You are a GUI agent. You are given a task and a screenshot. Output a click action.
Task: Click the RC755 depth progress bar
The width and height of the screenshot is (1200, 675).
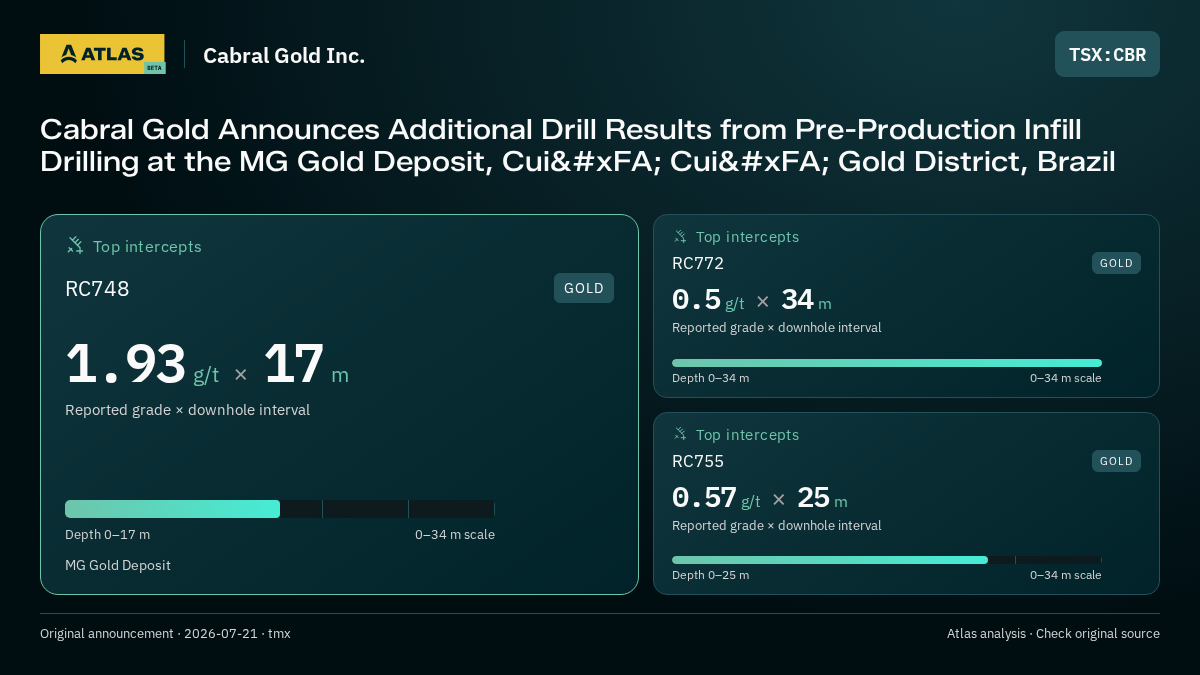tap(887, 560)
